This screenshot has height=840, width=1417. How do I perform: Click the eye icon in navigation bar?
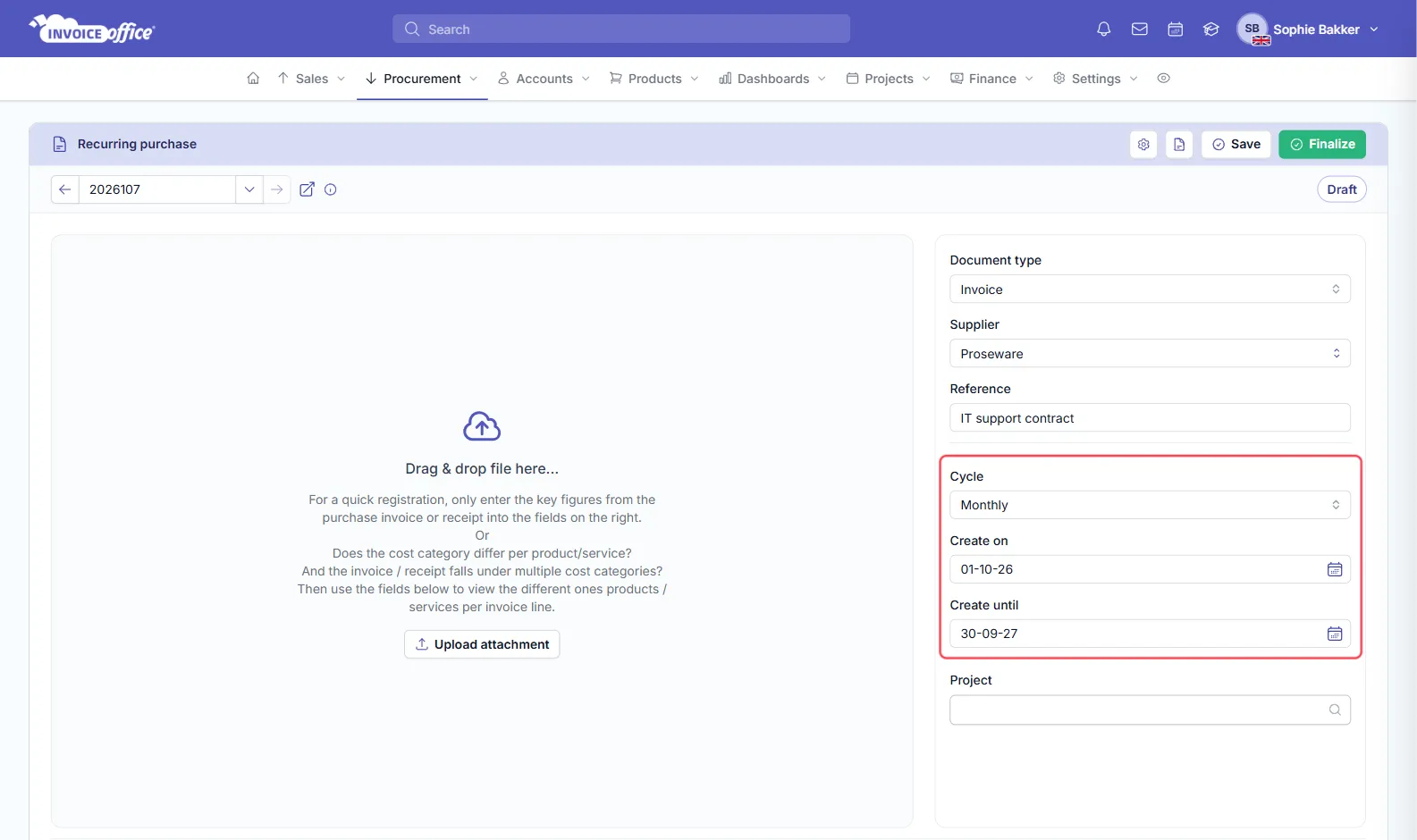point(1163,79)
